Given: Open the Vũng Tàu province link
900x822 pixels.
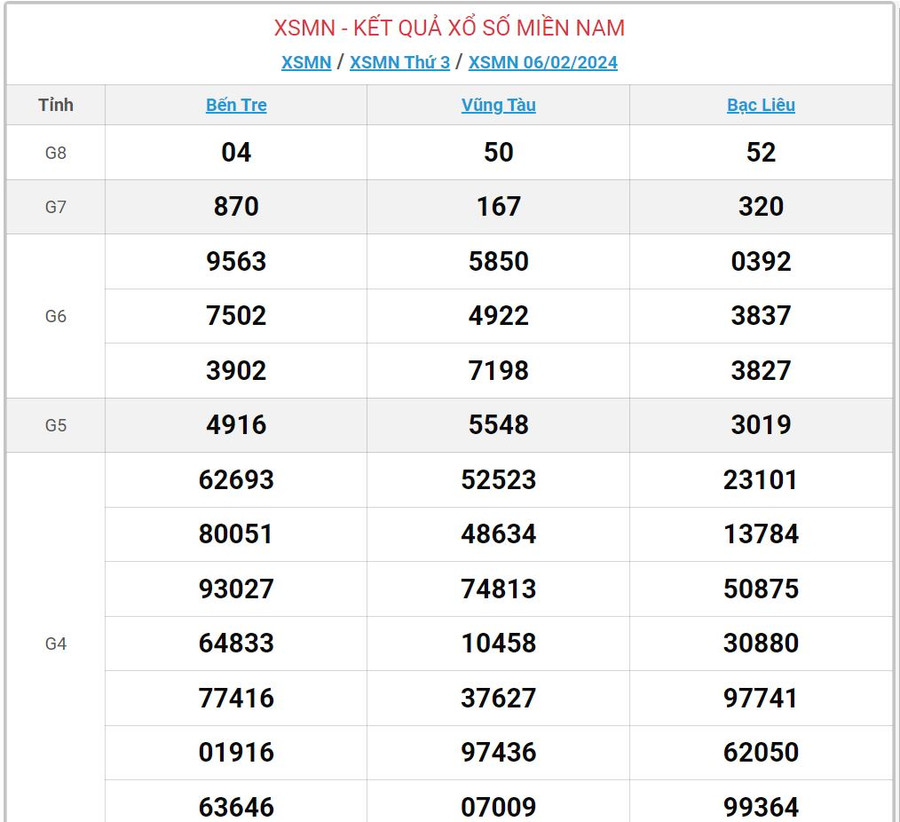Looking at the screenshot, I should [x=498, y=105].
